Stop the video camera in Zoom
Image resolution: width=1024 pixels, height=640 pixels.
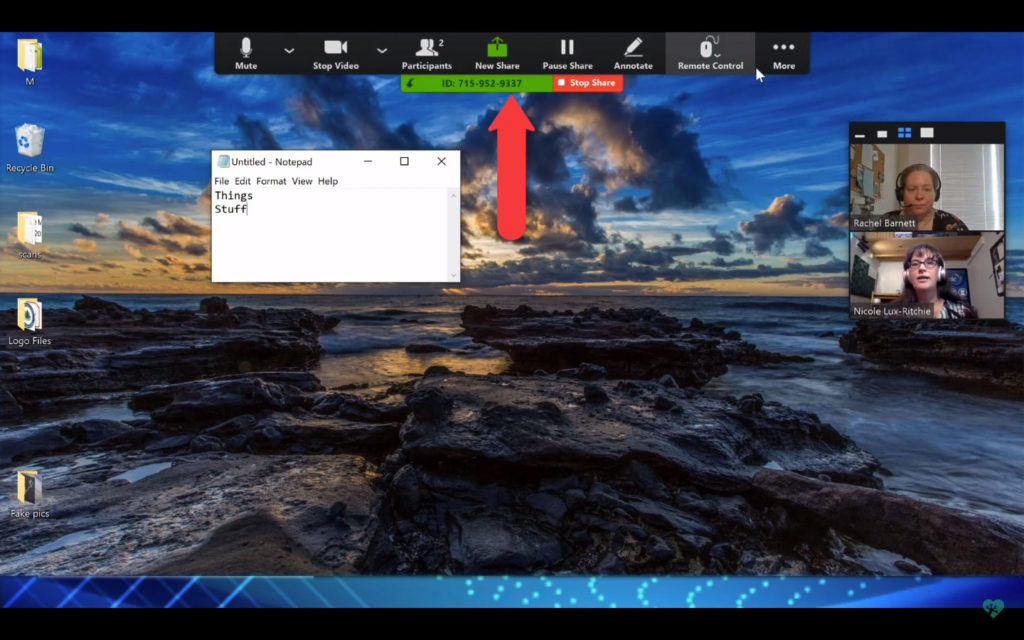click(x=335, y=52)
